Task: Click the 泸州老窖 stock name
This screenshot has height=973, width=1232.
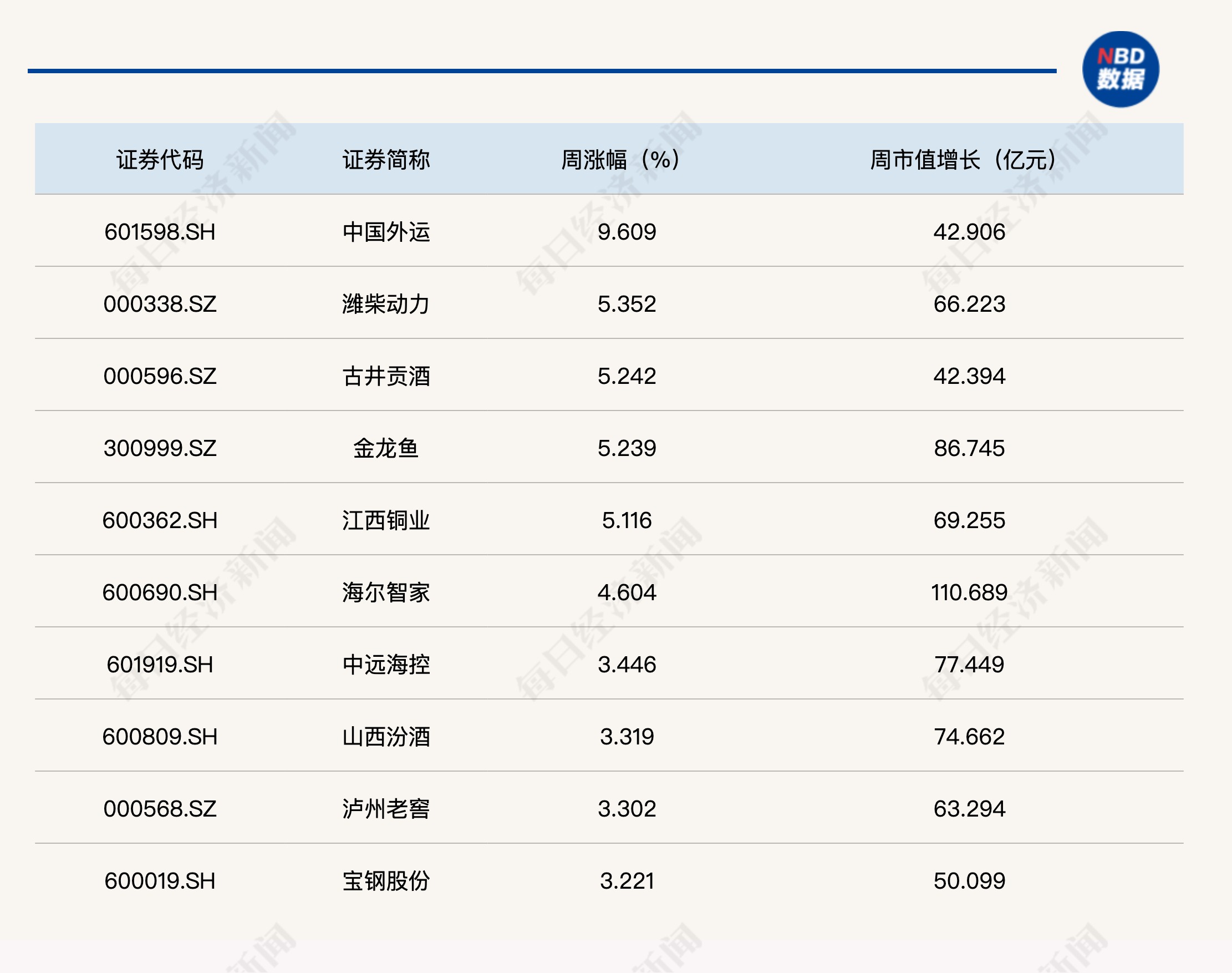Action: (386, 809)
